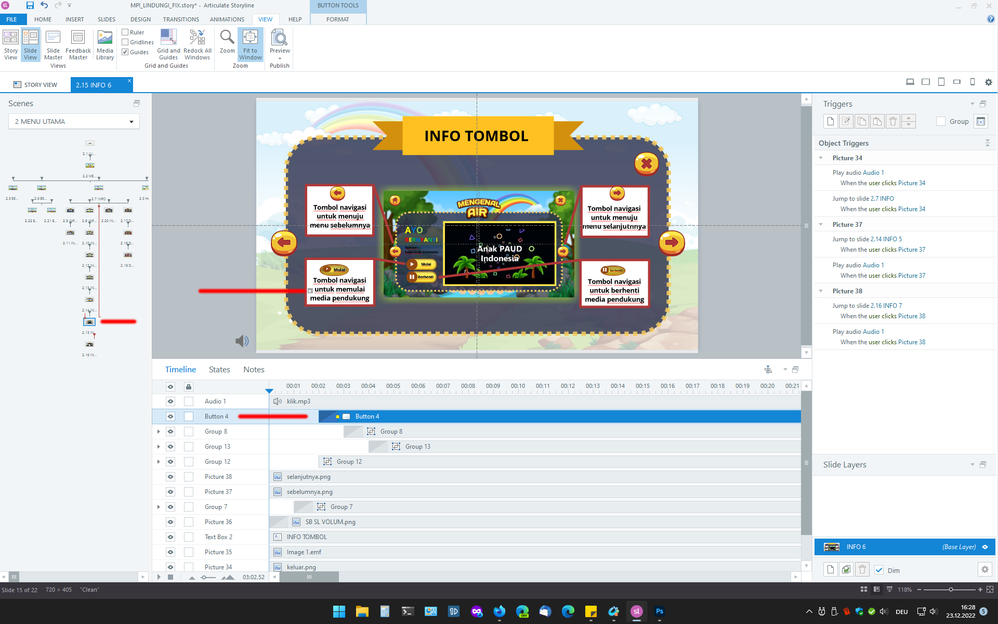Click the Zoom magnifier tool
Image resolution: width=998 pixels, height=624 pixels.
click(x=227, y=42)
